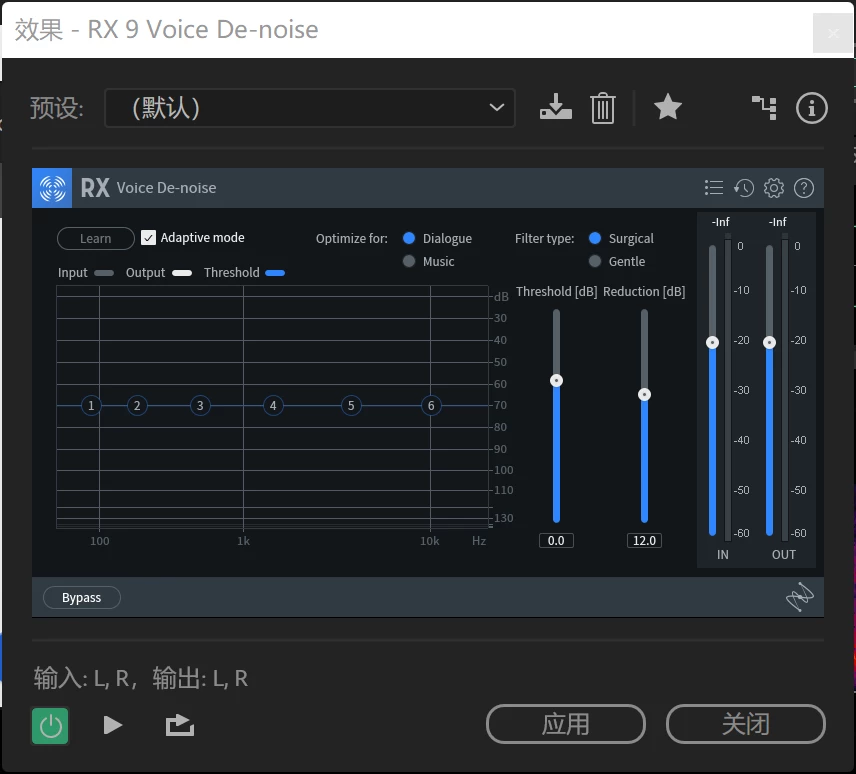The image size is (856, 774).
Task: Toggle the loop playback button
Action: click(180, 725)
